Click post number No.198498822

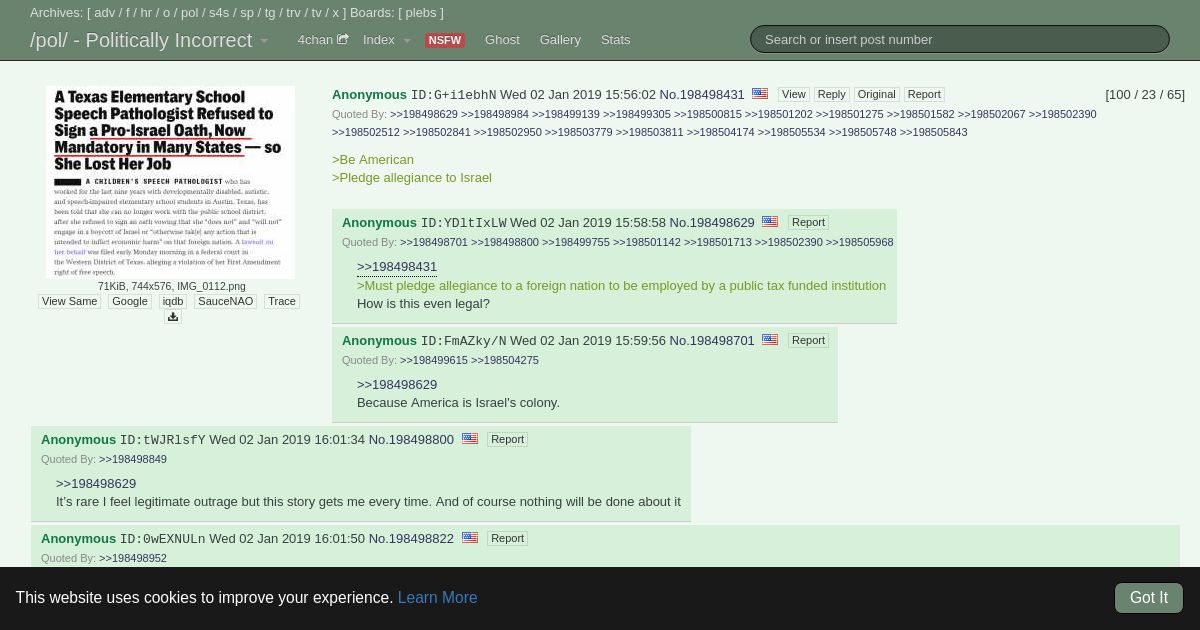click(x=411, y=538)
